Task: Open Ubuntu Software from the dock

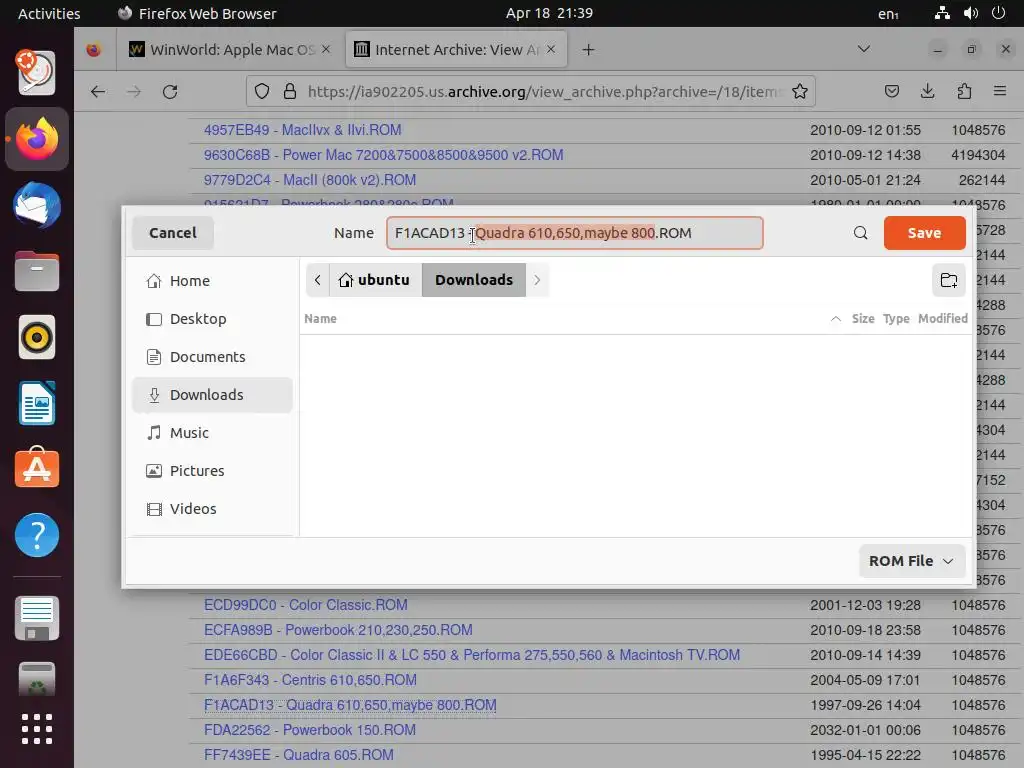Action: [x=37, y=468]
